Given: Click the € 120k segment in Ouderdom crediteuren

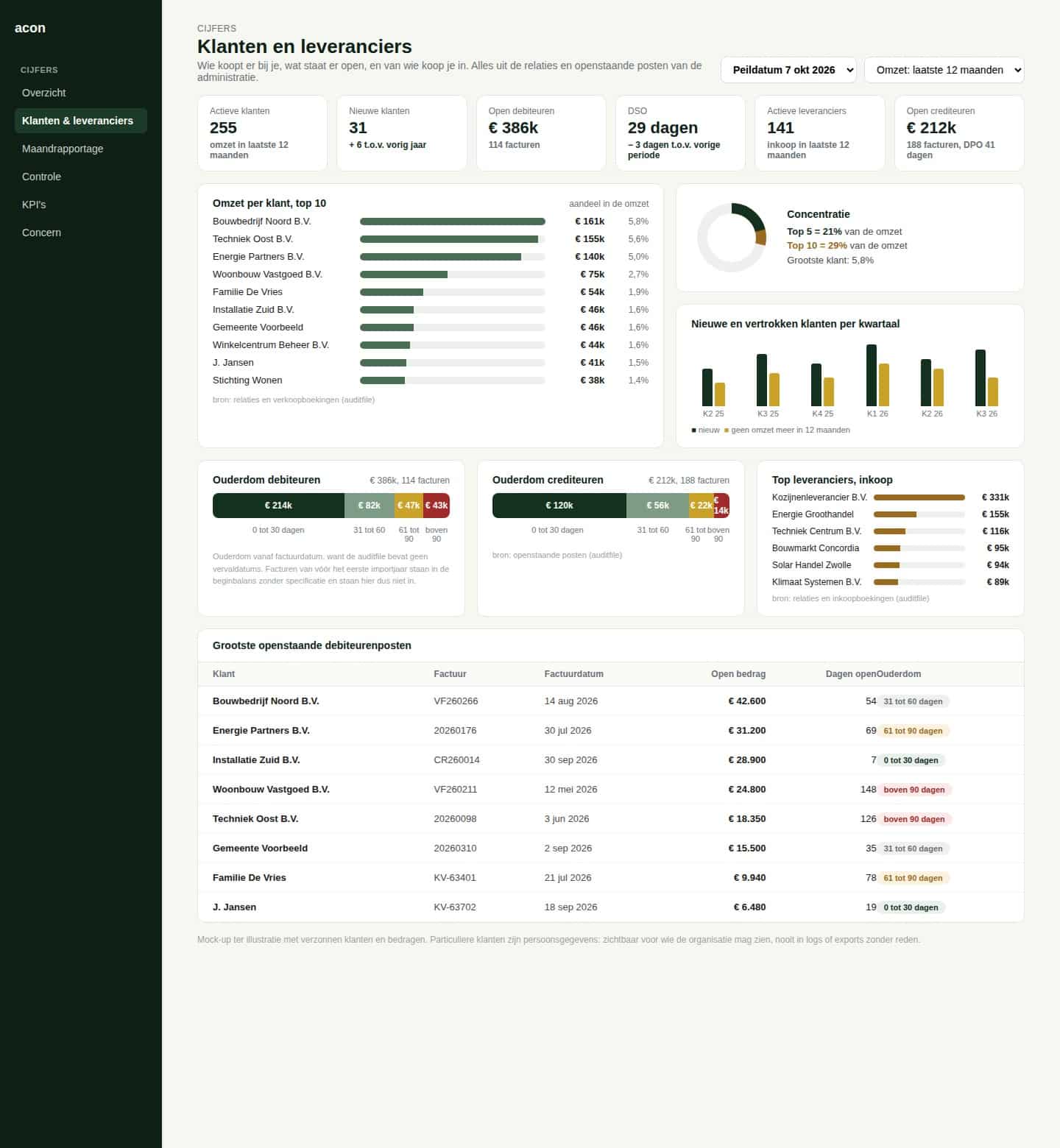Looking at the screenshot, I should pyautogui.click(x=559, y=506).
